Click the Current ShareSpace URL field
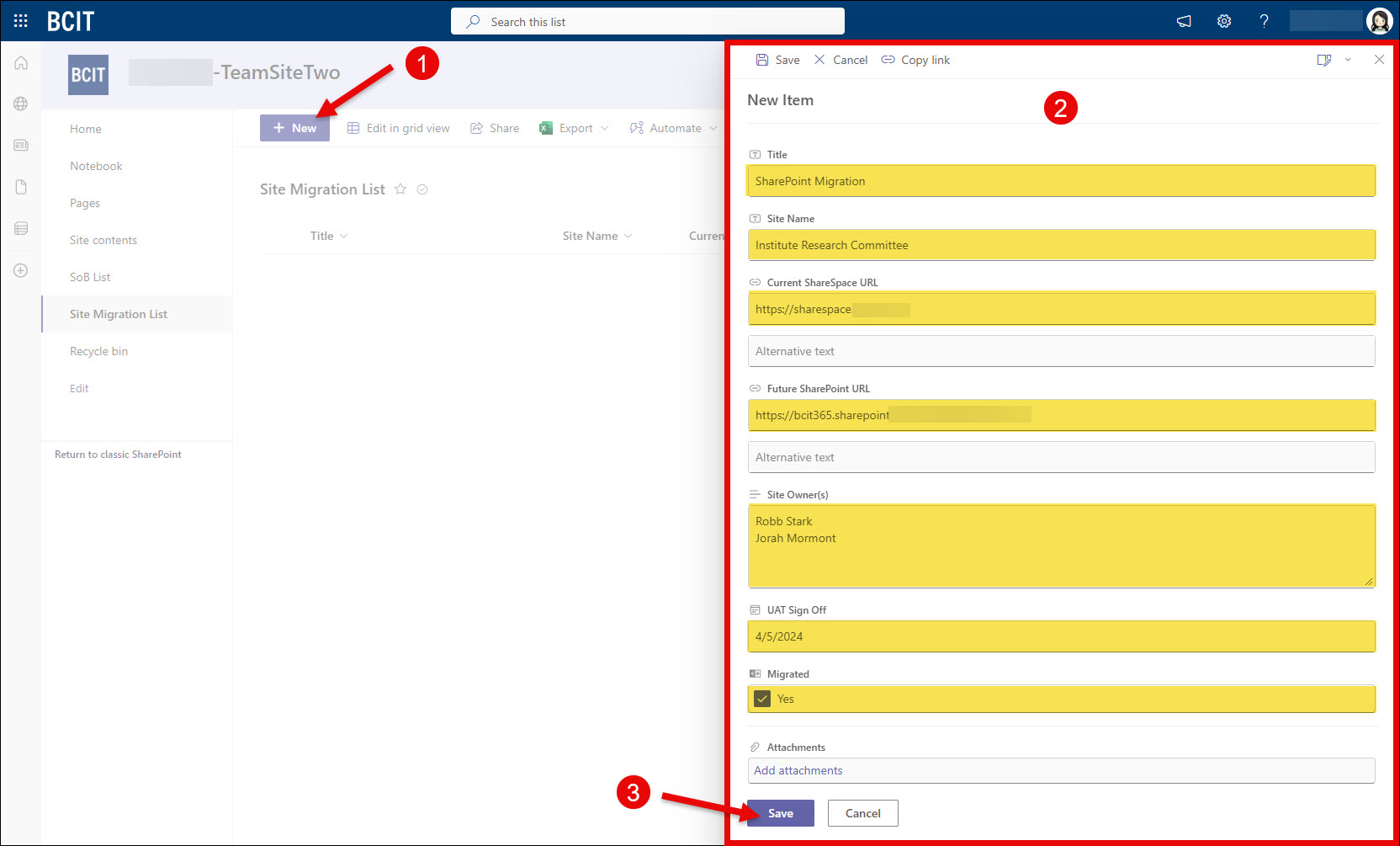The width and height of the screenshot is (1400, 846). click(x=1061, y=309)
